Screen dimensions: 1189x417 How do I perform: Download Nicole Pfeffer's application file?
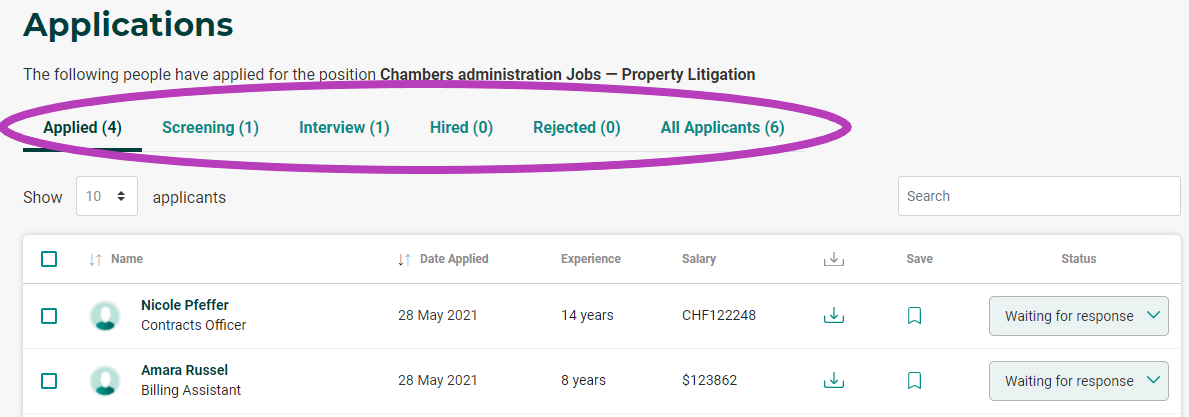[x=833, y=315]
